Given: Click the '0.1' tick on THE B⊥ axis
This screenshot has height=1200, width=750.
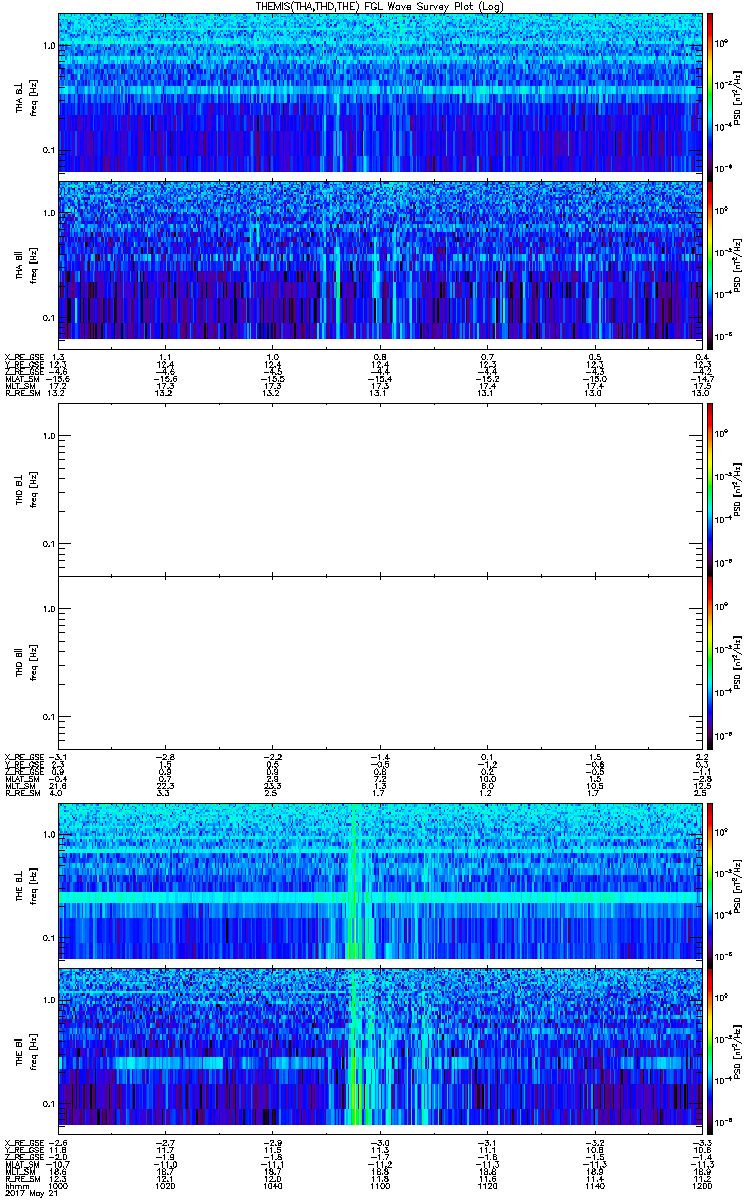Looking at the screenshot, I should pos(49,937).
